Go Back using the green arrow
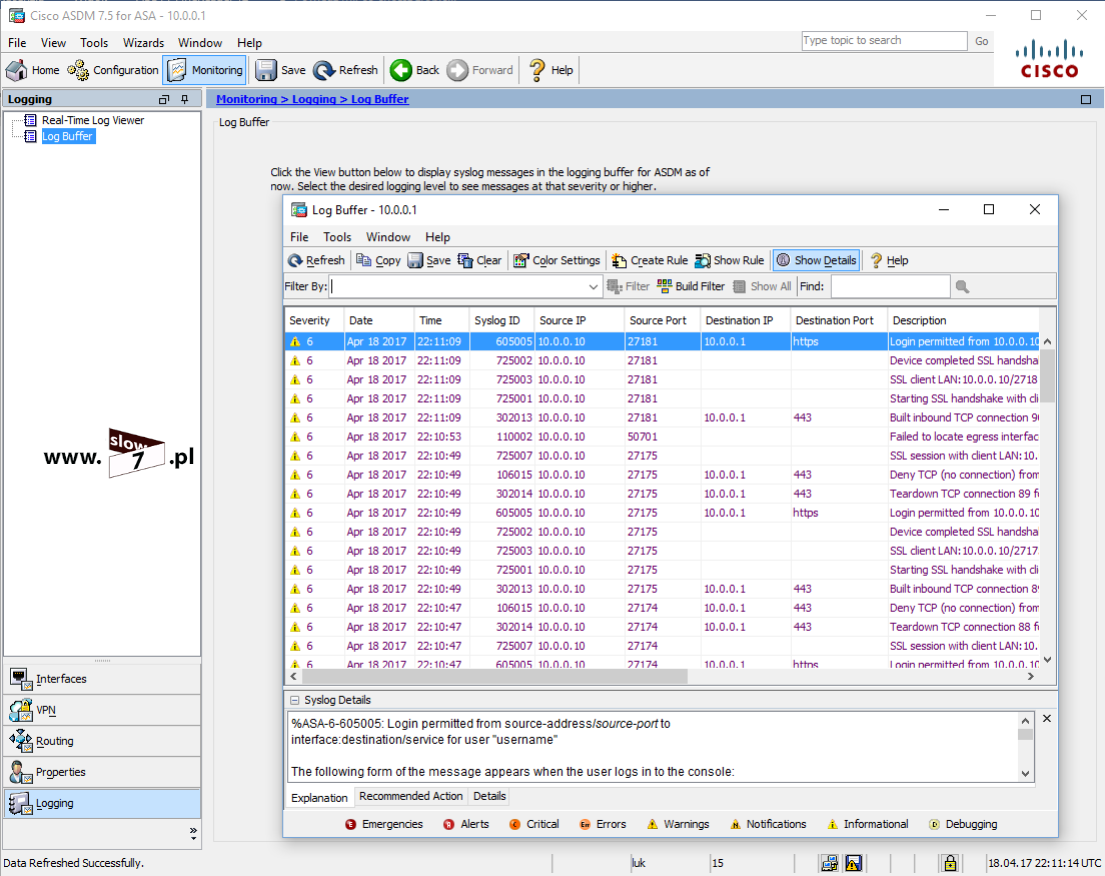This screenshot has width=1105, height=876. pyautogui.click(x=415, y=70)
